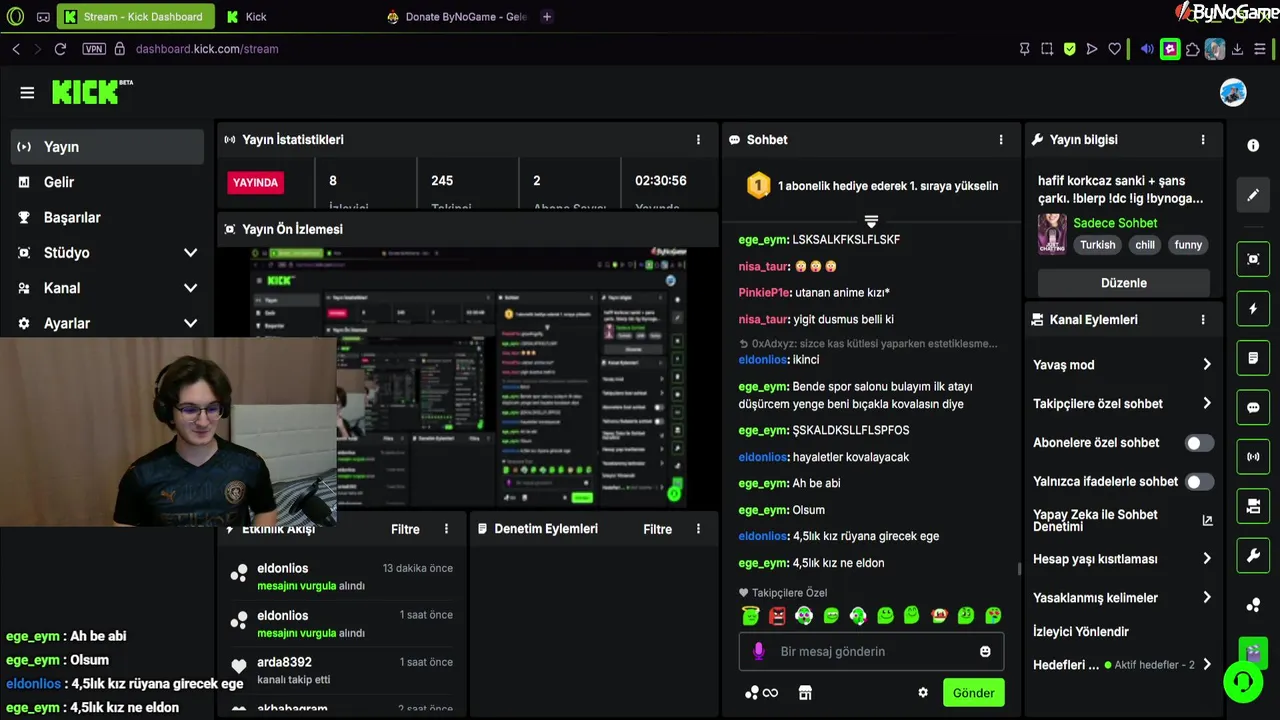1280x720 pixels.
Task: Click Filtre in Denetim Eylemleri panel
Action: [657, 530]
